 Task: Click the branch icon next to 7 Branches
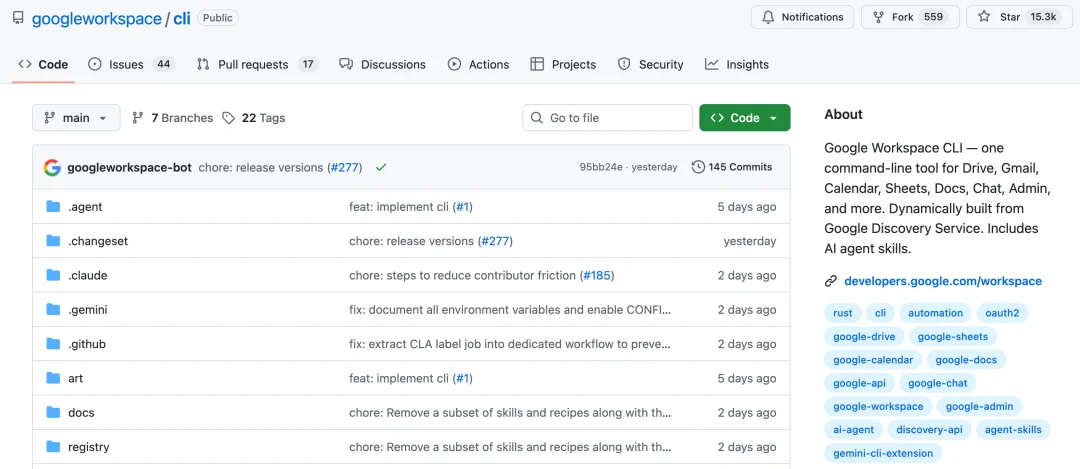click(x=138, y=118)
